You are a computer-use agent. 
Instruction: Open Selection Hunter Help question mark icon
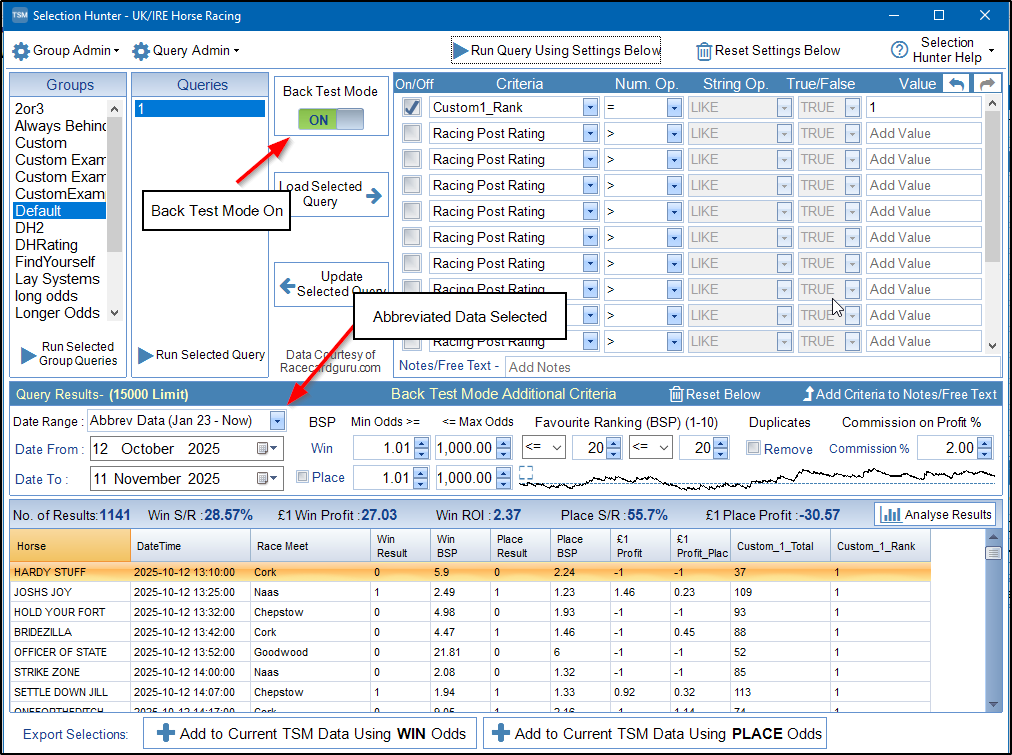899,50
